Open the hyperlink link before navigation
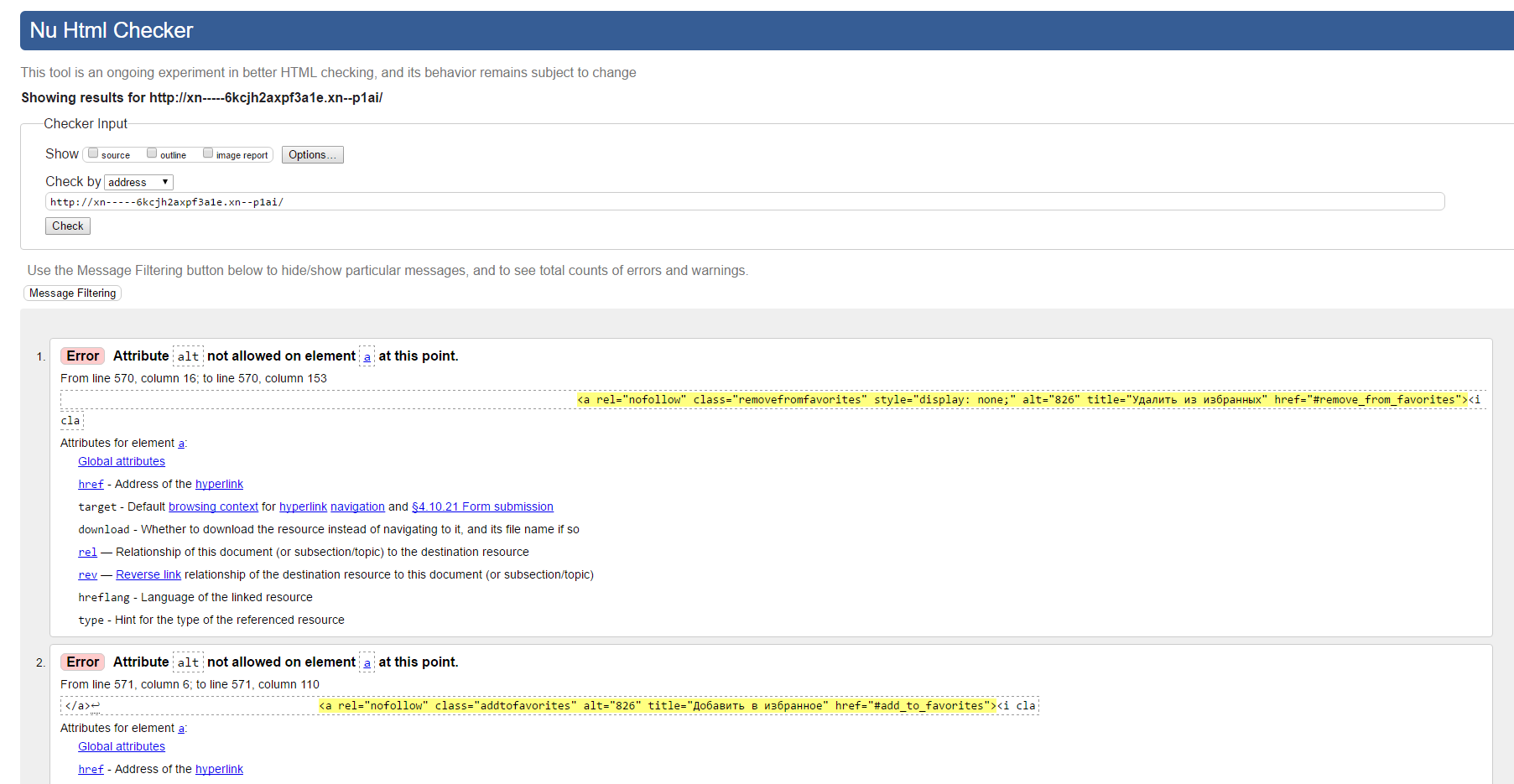The width and height of the screenshot is (1514, 784). pos(303,507)
